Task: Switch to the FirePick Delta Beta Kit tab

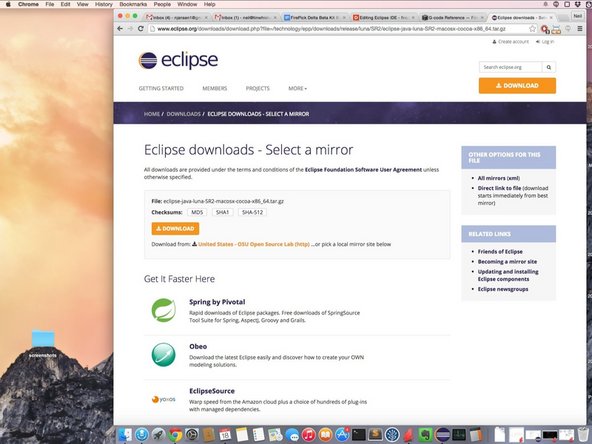Action: click(x=315, y=17)
